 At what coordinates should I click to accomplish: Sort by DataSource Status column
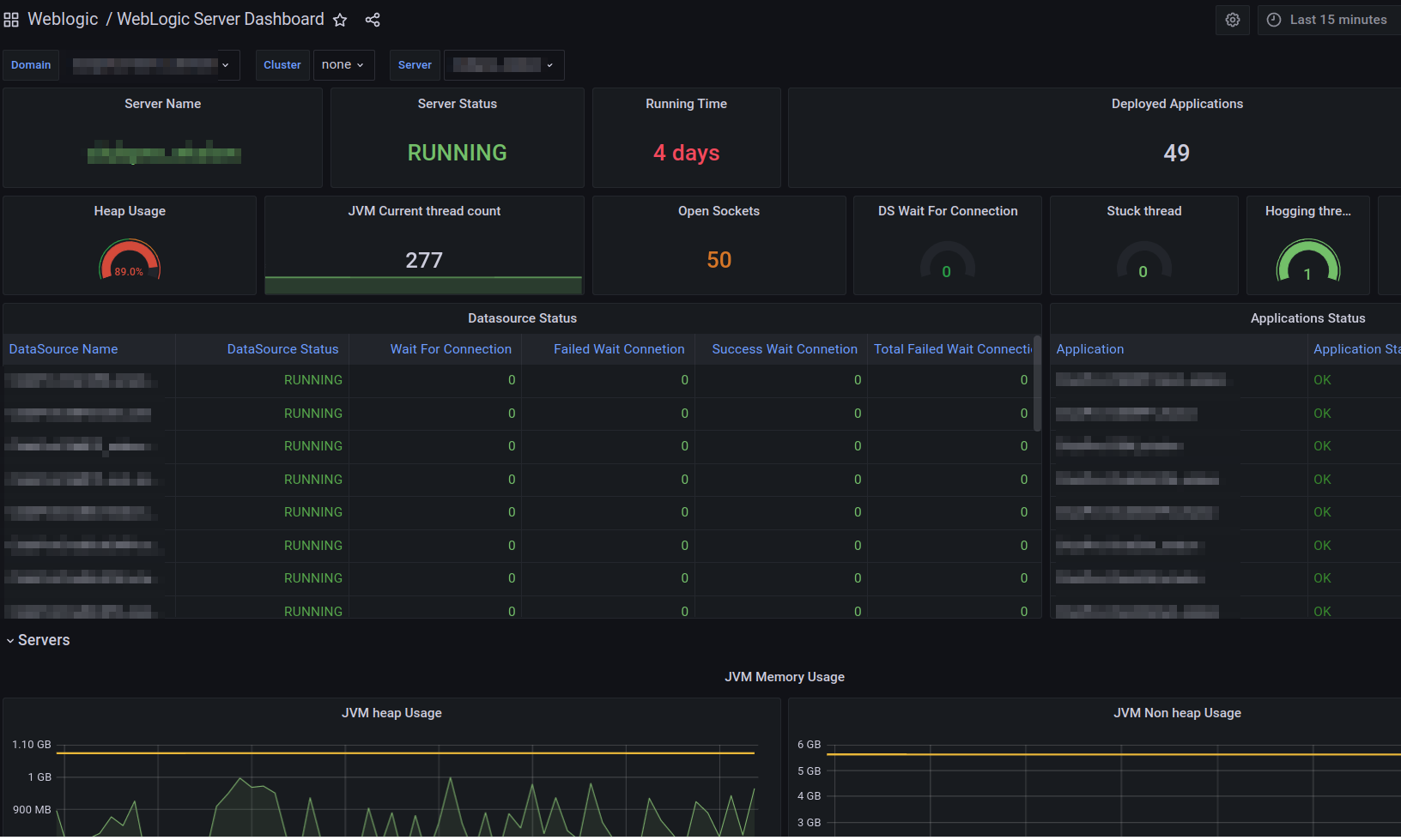pyautogui.click(x=282, y=349)
